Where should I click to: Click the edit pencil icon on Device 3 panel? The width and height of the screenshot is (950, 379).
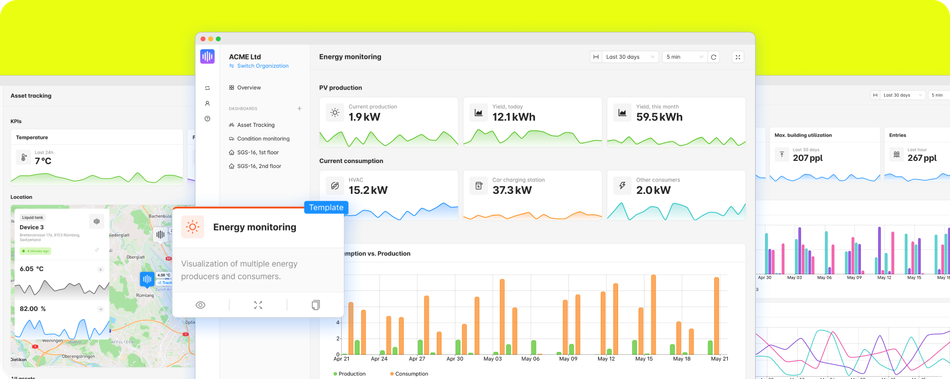(97, 249)
